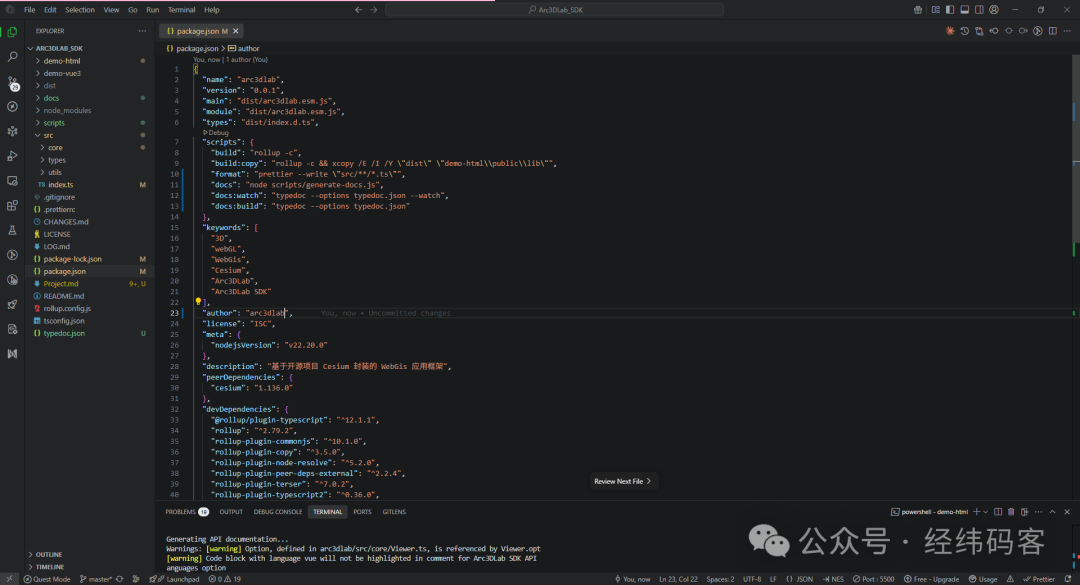Open file timeline history icon
Image resolution: width=1080 pixels, height=585 pixels.
[x=964, y=31]
